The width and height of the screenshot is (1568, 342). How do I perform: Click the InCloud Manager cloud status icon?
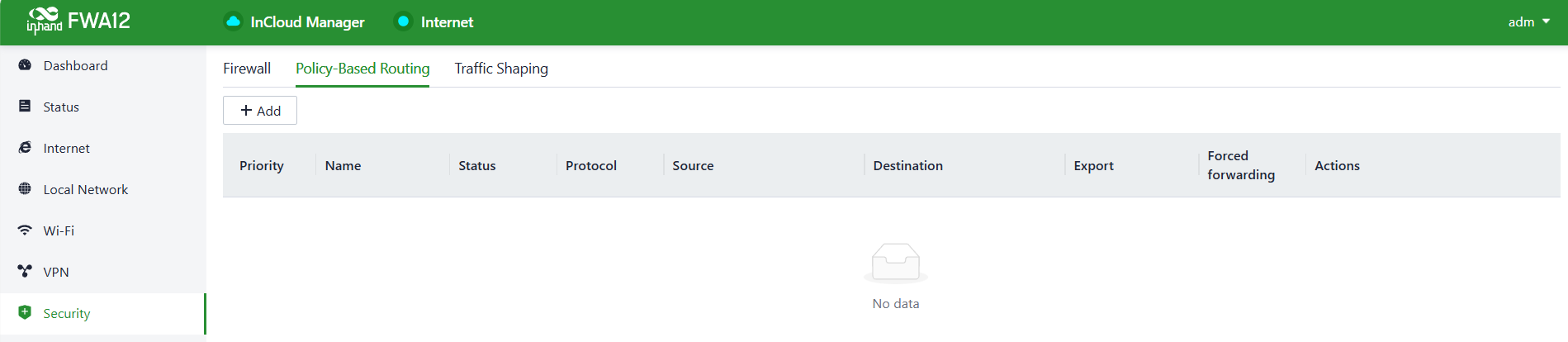(233, 21)
